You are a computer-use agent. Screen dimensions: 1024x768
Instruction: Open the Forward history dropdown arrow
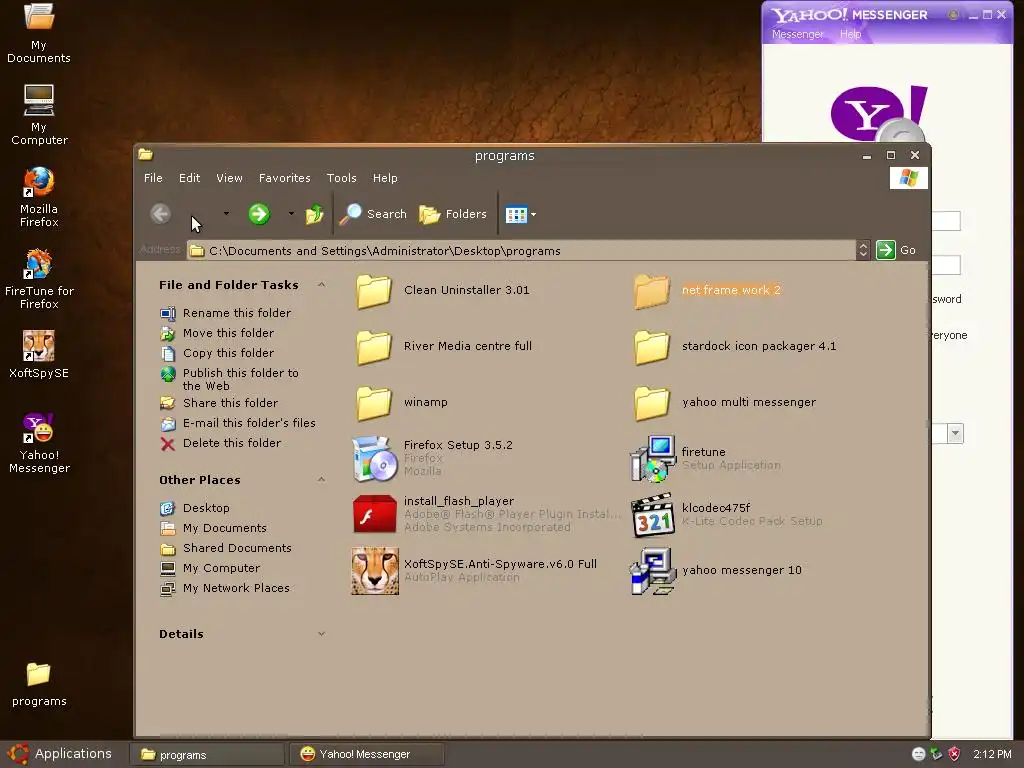291,214
